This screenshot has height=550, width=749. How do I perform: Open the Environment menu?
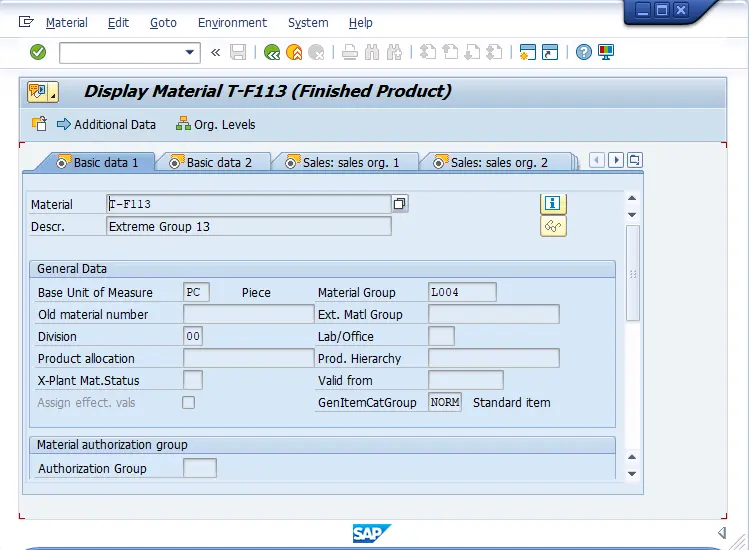coord(232,22)
